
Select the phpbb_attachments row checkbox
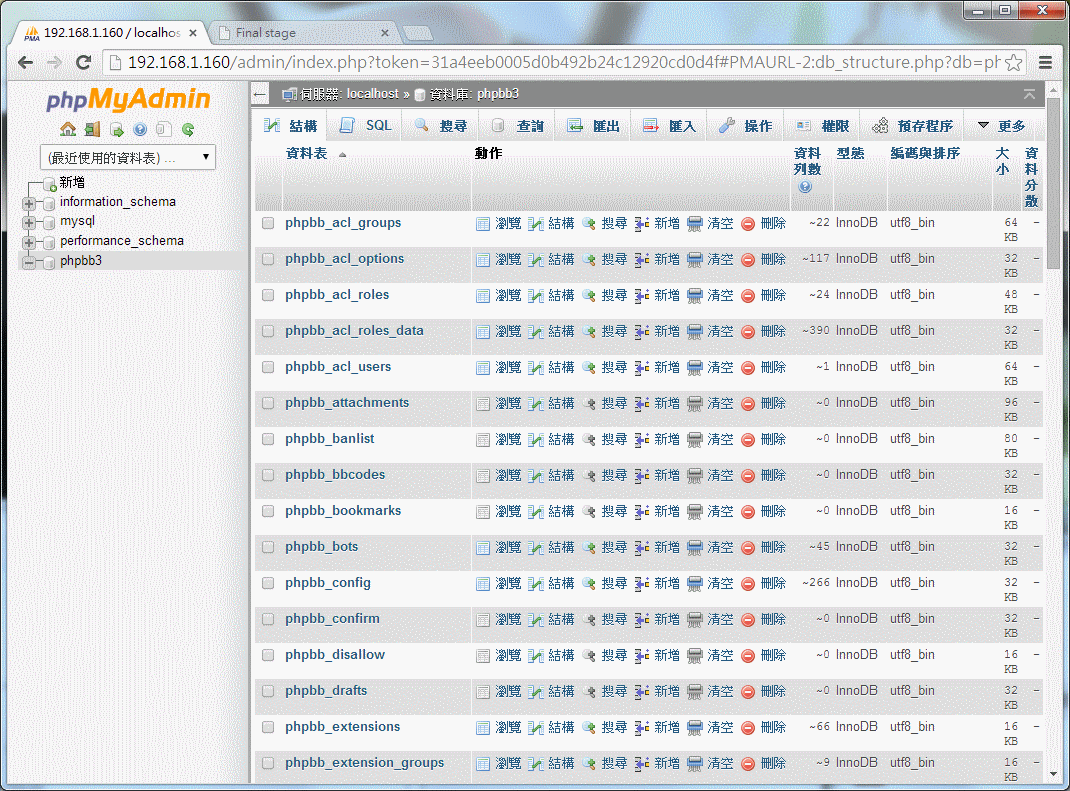268,403
